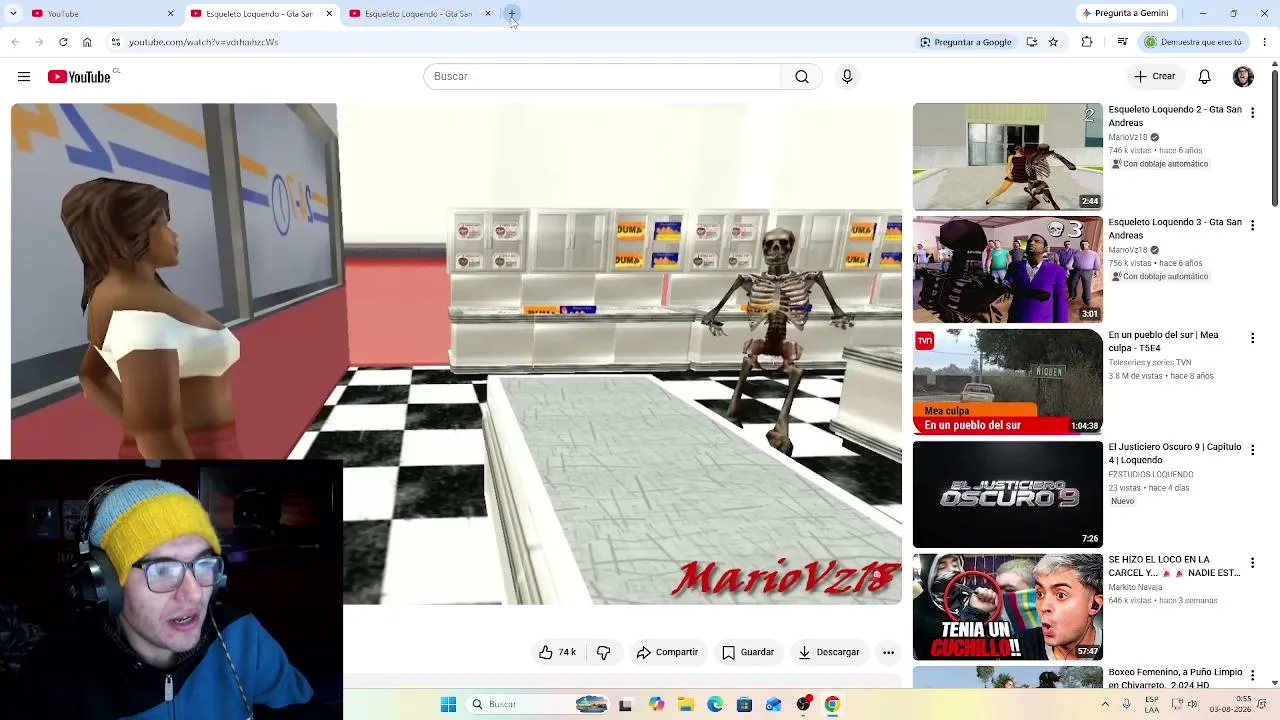This screenshot has width=1280, height=720.
Task: Visit FZSTUDIOS LOQUENDO channel
Action: click(x=1151, y=474)
